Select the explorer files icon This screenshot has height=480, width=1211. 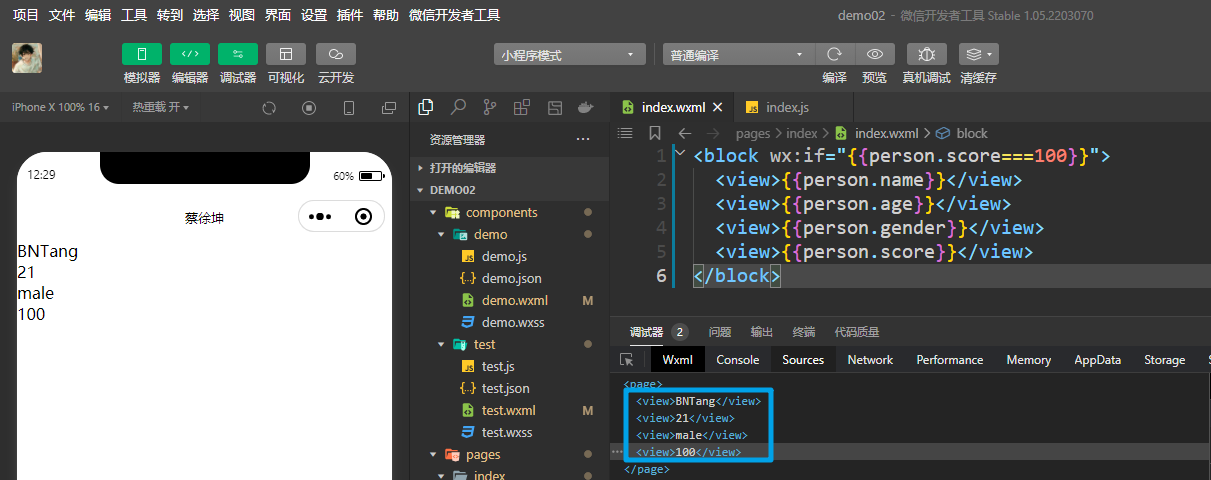426,107
